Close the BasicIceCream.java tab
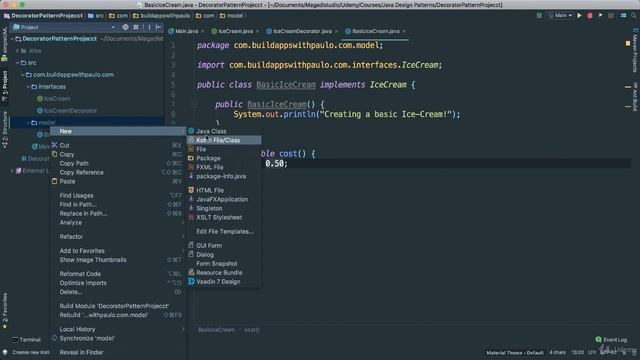This screenshot has width=640, height=360. [404, 31]
